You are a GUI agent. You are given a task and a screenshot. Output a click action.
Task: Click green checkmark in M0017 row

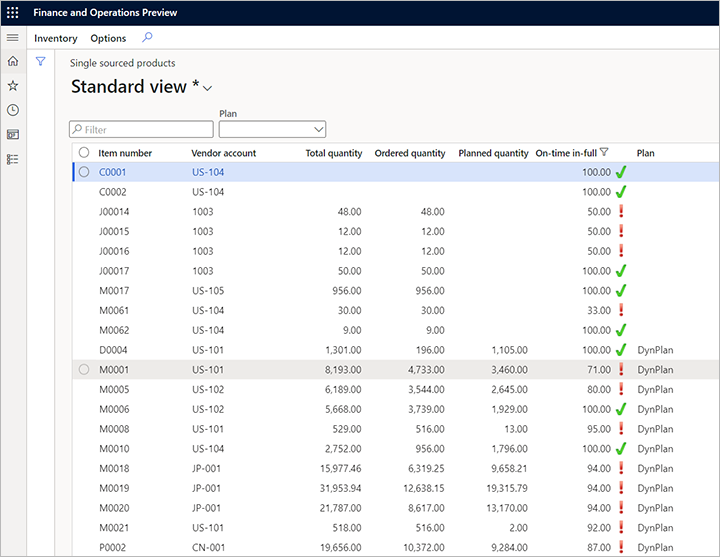(x=621, y=291)
